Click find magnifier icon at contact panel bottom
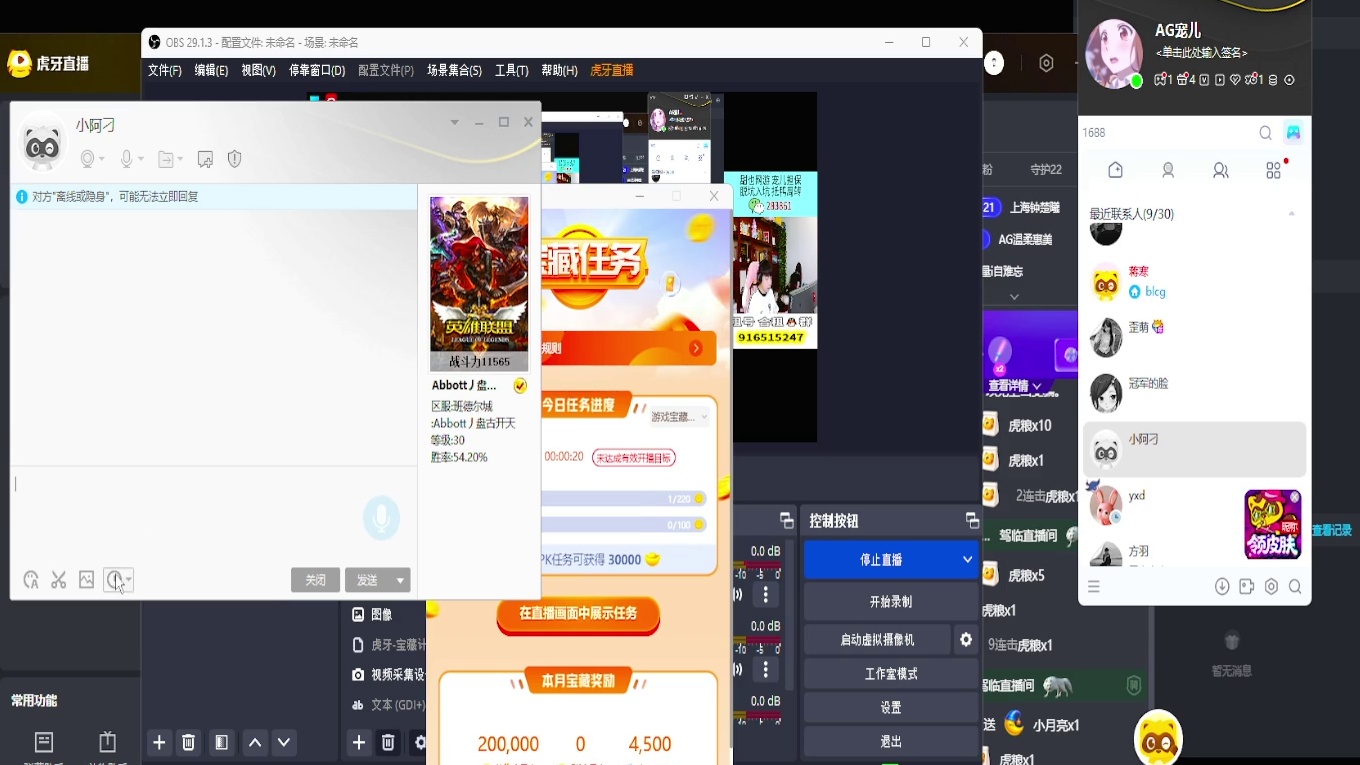This screenshot has width=1360, height=765. pyautogui.click(x=1295, y=587)
